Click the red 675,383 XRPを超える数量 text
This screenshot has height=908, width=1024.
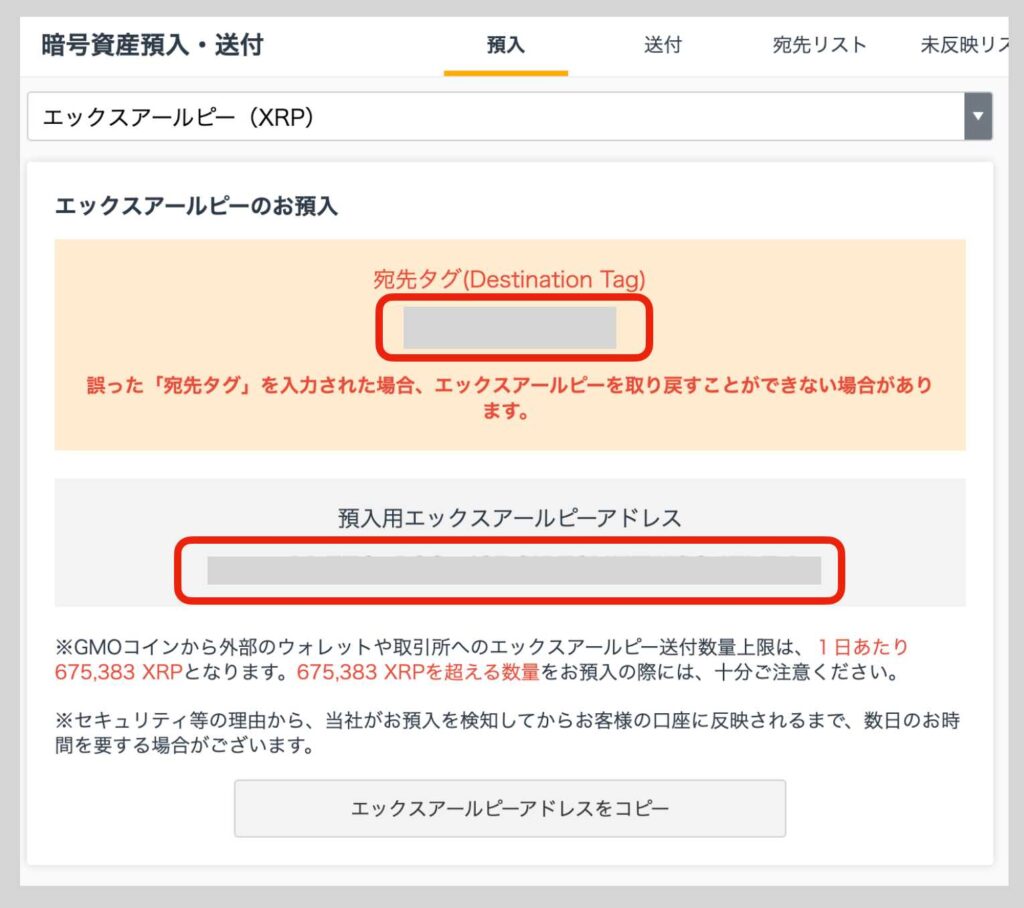[417, 672]
